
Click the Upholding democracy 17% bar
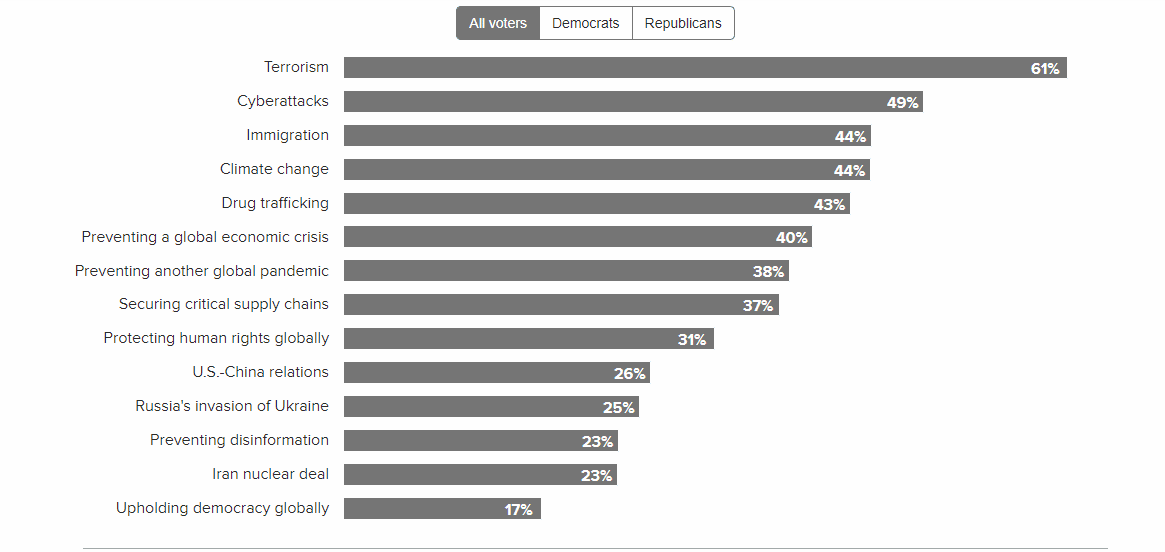pos(442,509)
